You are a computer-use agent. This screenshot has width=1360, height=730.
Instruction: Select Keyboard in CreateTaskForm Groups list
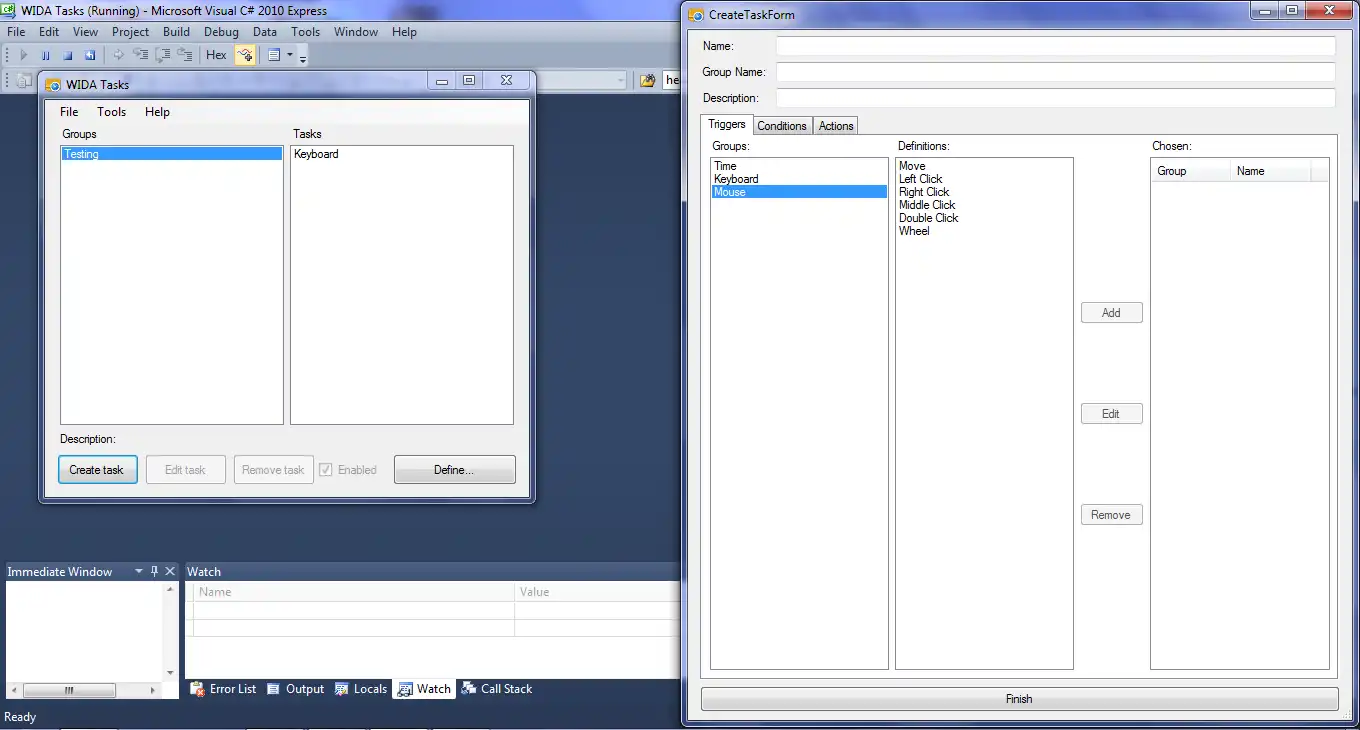799,179
